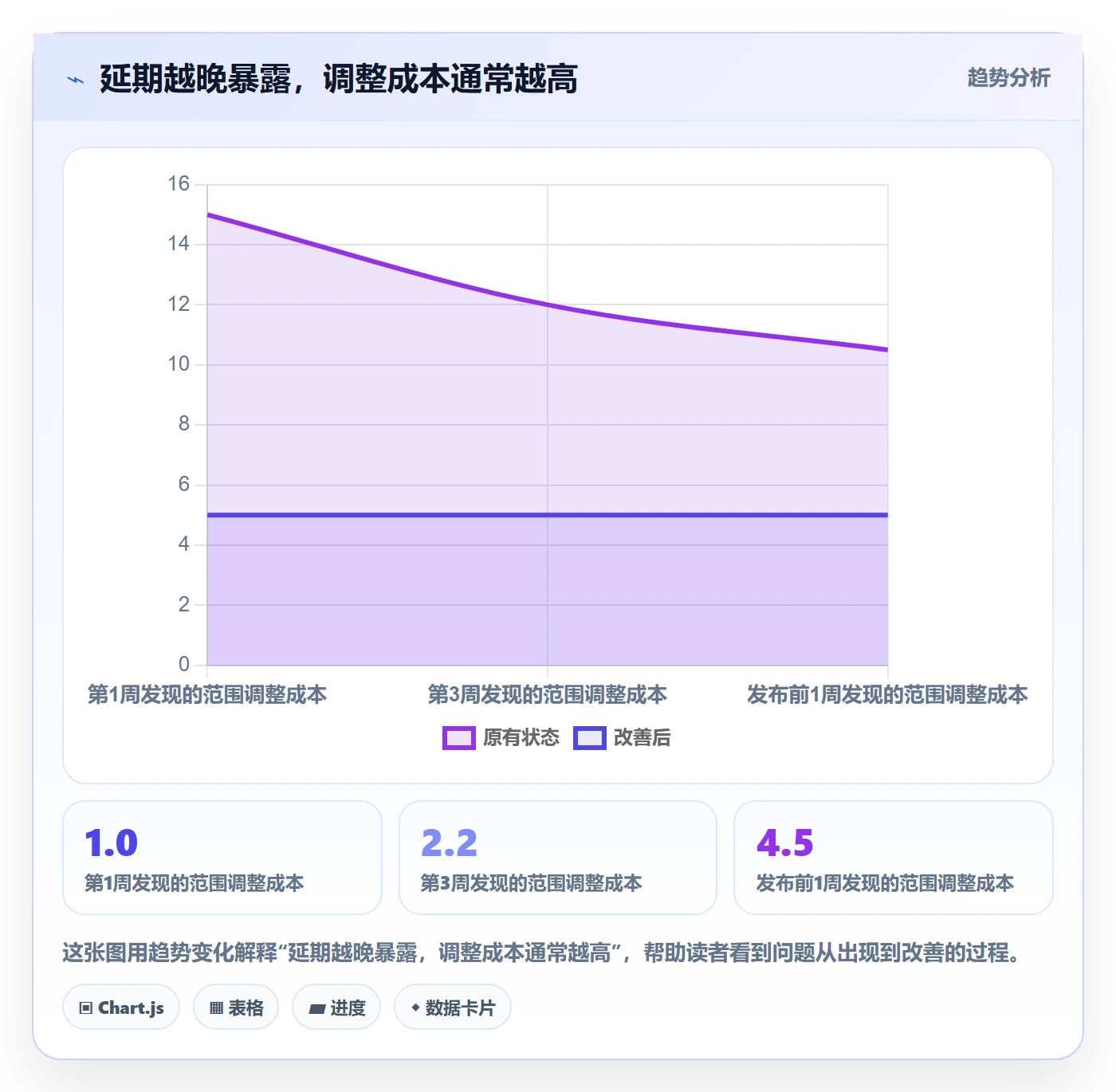1116x1092 pixels.
Task: Click the x-axis label 第3周发现的范围调整成本 under the chart
Action: [548, 695]
